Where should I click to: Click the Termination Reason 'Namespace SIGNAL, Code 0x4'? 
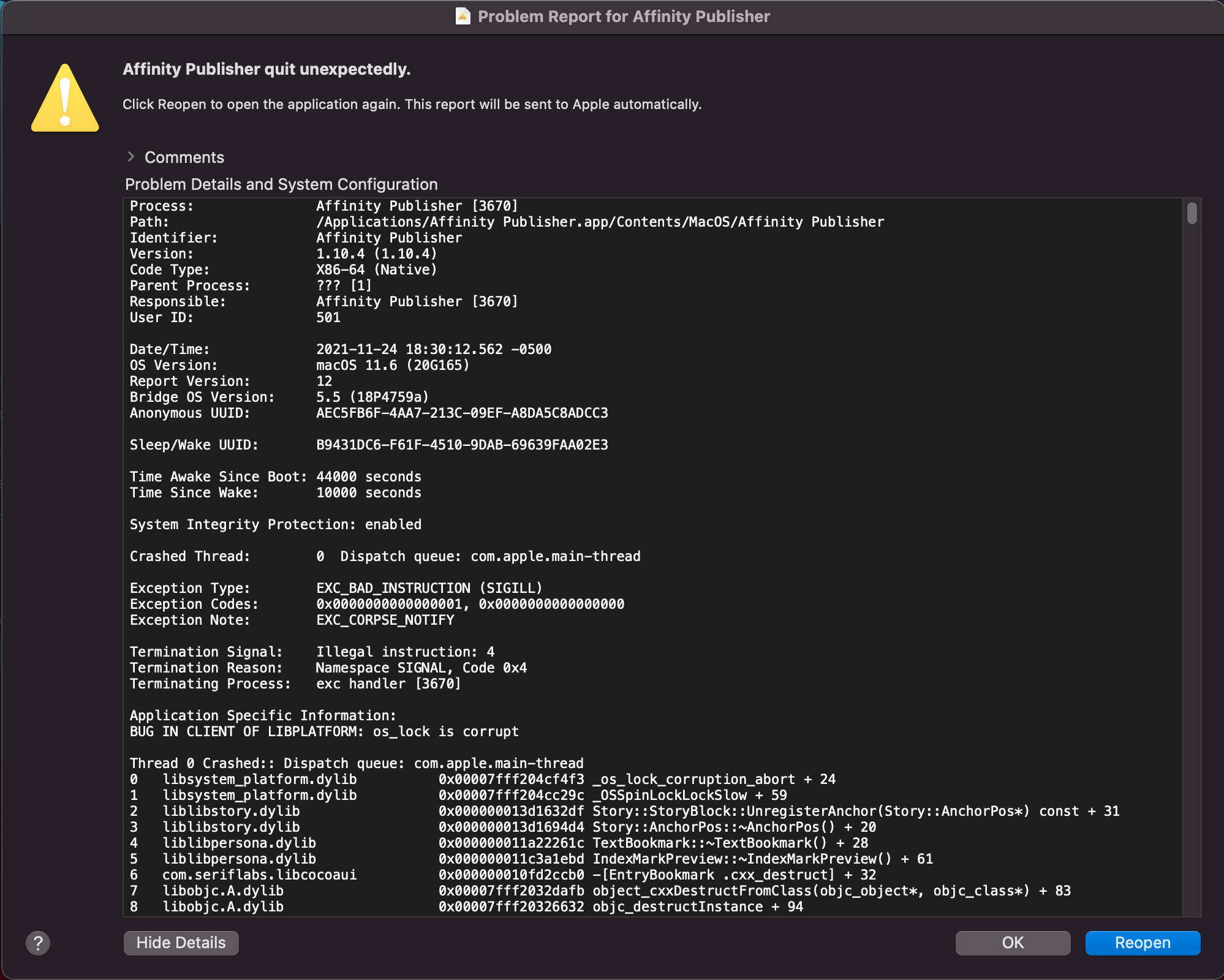(421, 668)
